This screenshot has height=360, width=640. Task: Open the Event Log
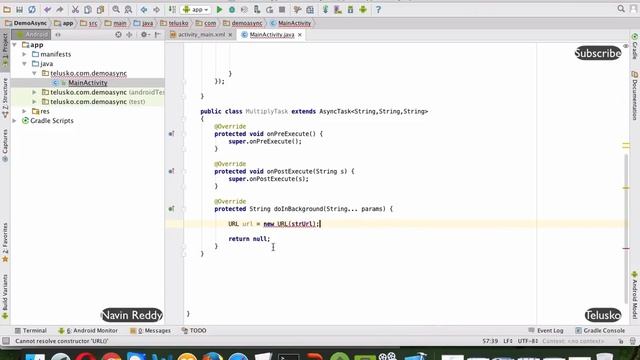pyautogui.click(x=546, y=331)
